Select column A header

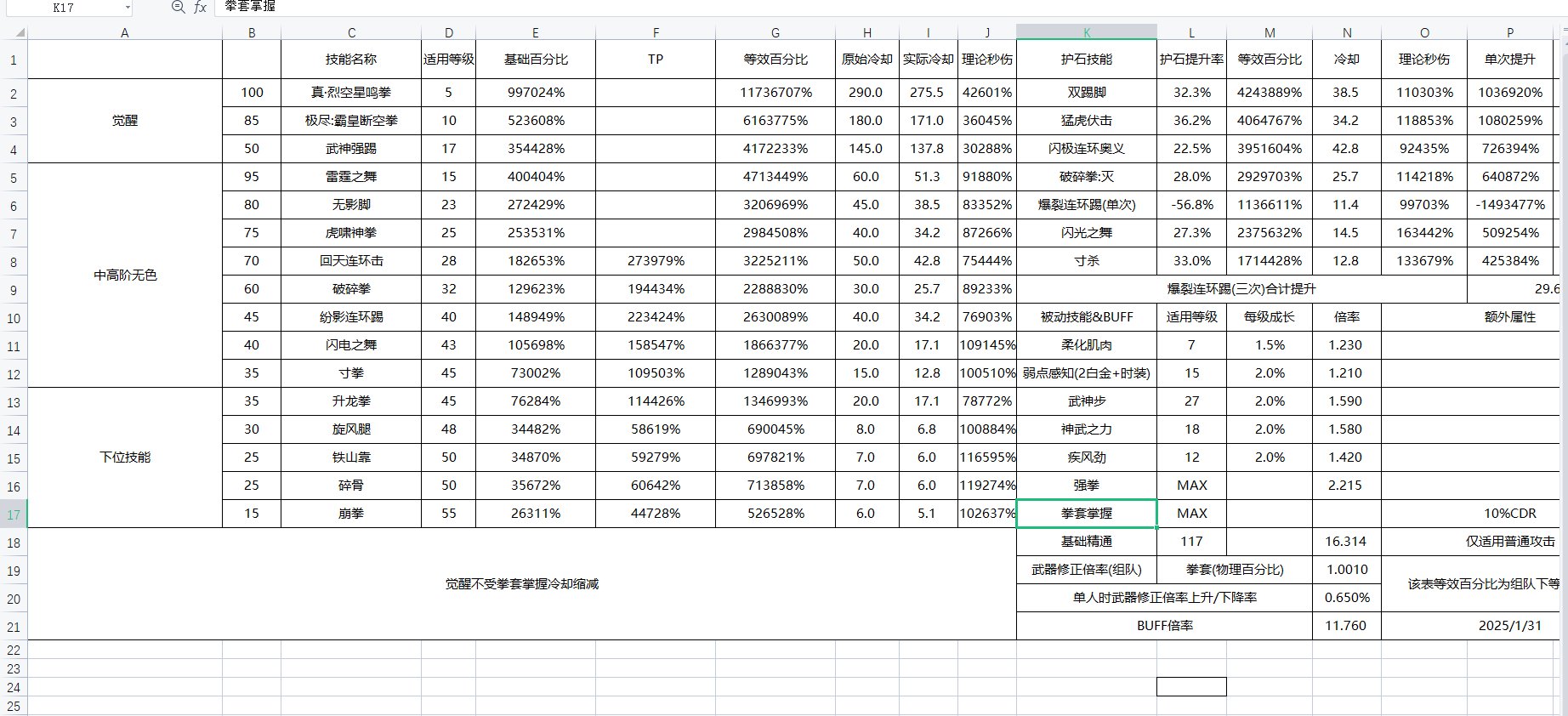click(x=125, y=33)
